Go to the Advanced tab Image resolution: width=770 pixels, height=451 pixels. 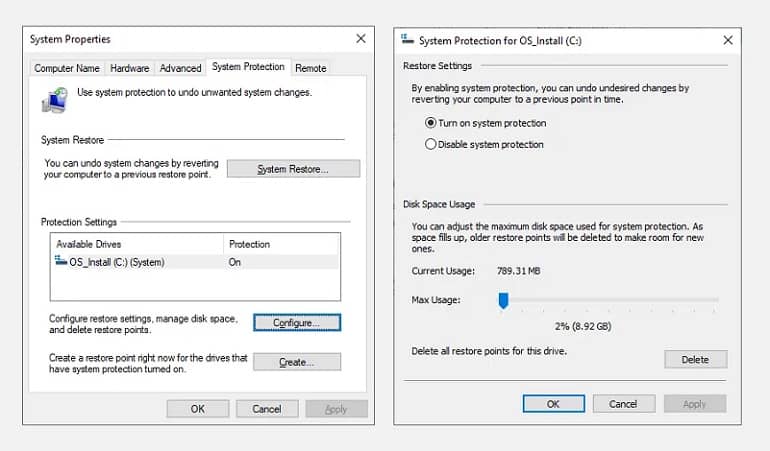point(181,68)
